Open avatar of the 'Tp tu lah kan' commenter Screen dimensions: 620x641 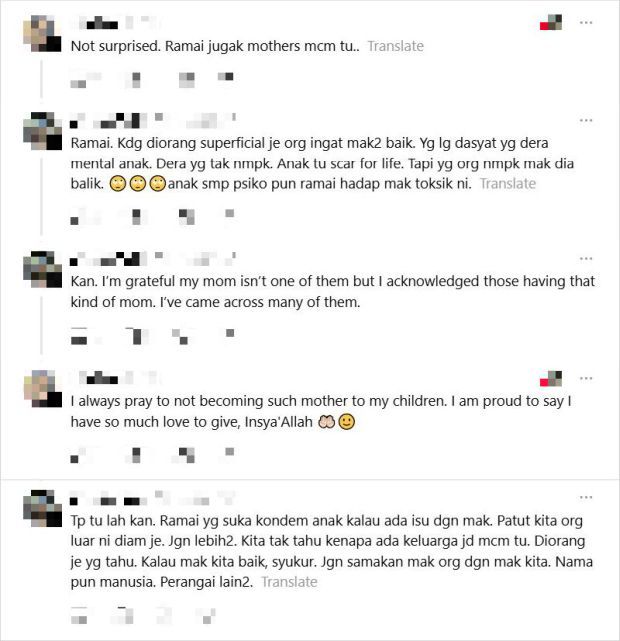(39, 509)
